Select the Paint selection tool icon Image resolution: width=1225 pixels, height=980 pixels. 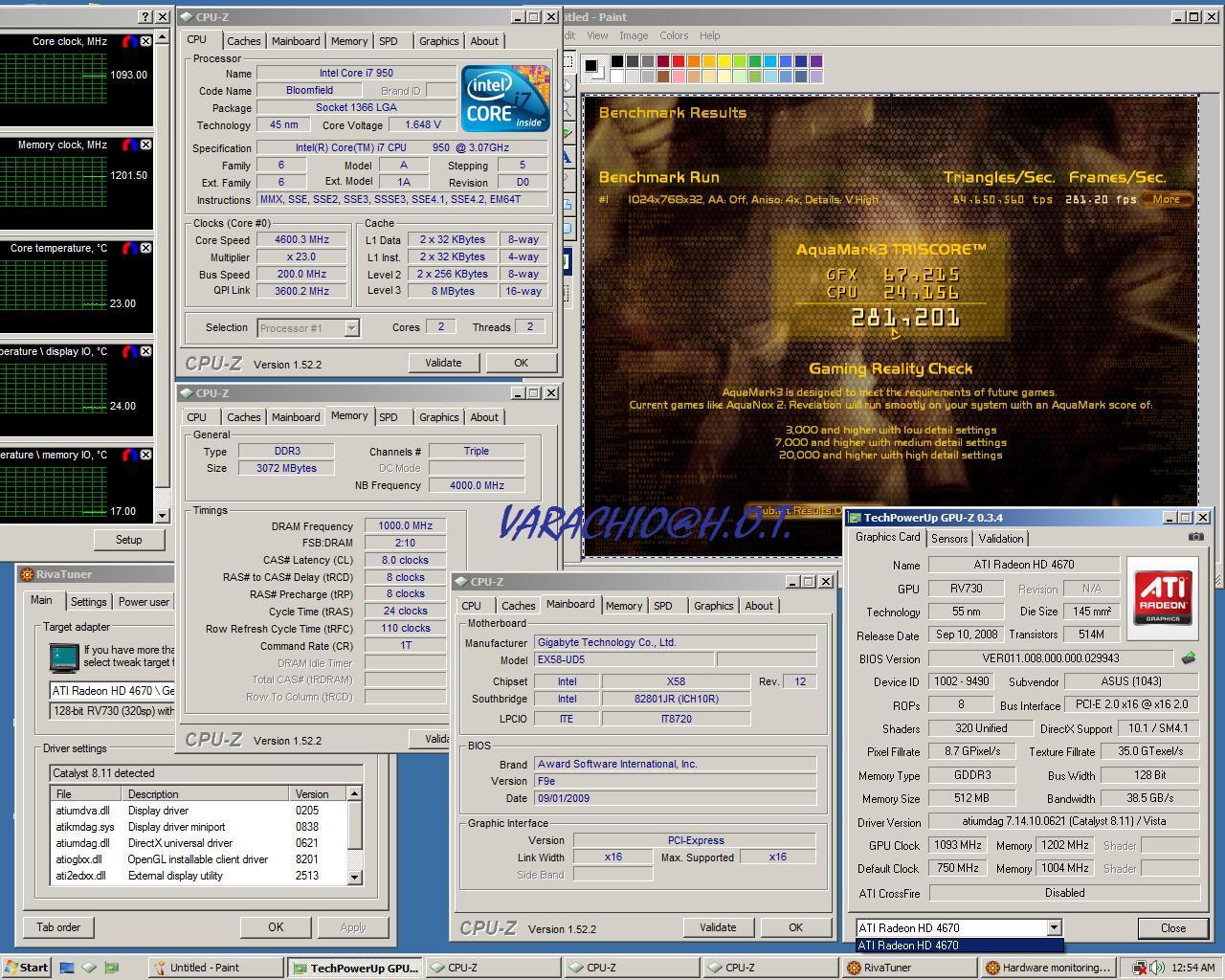click(568, 63)
